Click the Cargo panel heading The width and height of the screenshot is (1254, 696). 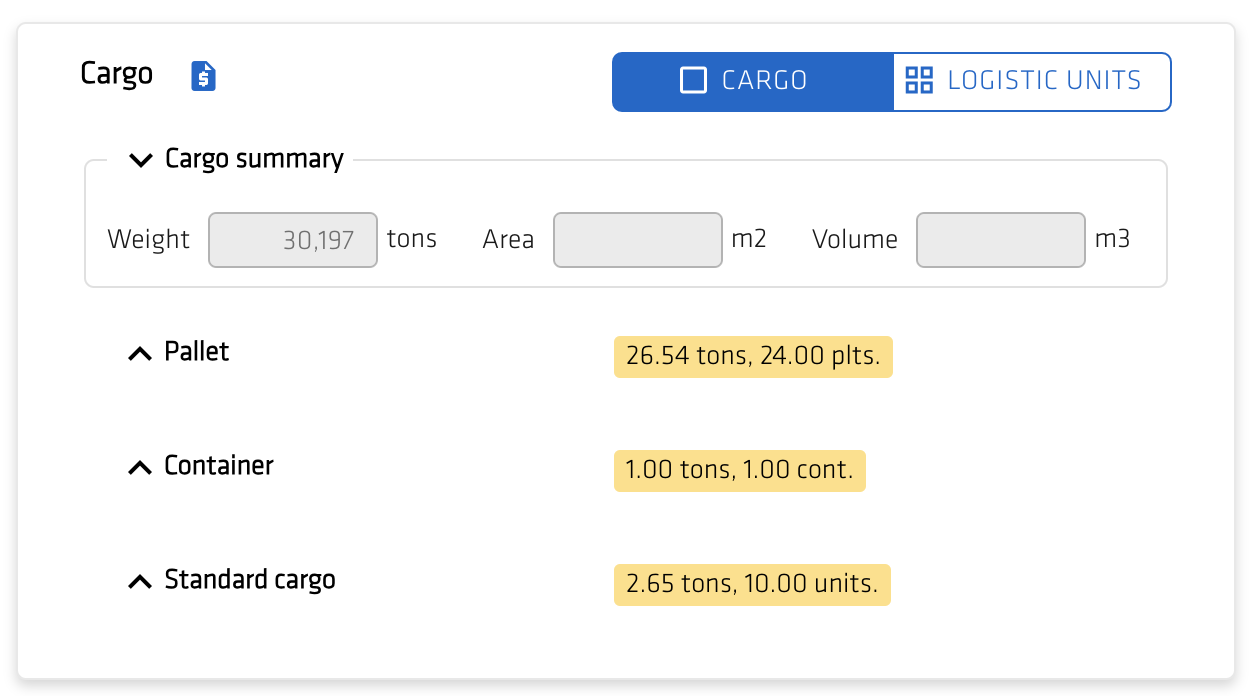117,74
